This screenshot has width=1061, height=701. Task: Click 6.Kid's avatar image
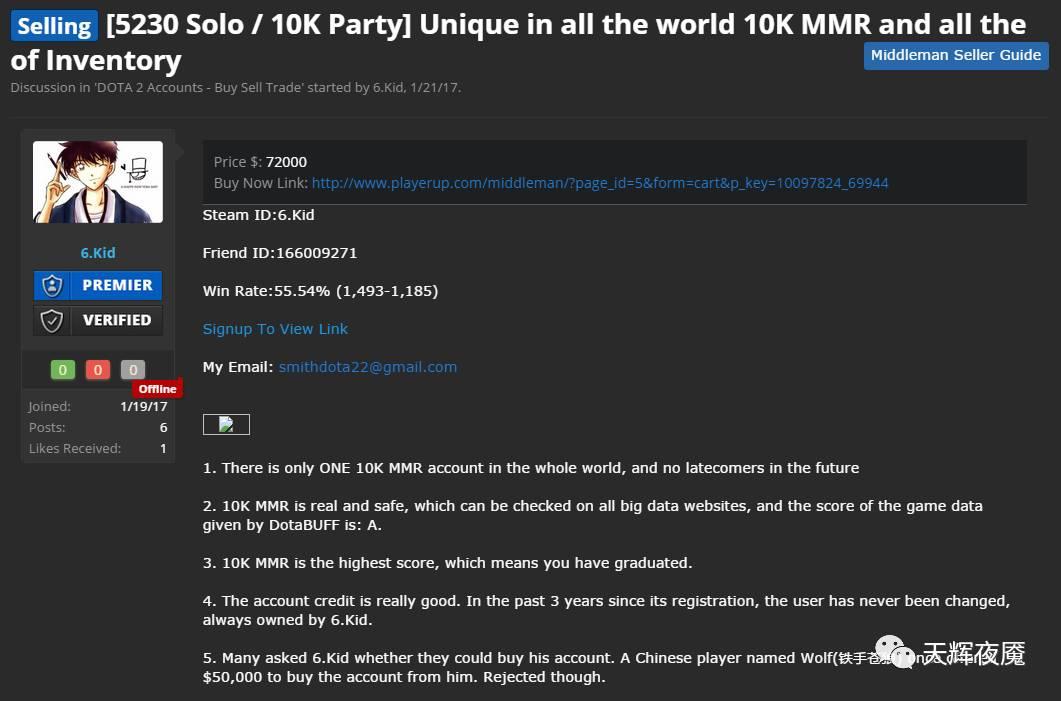coord(97,180)
